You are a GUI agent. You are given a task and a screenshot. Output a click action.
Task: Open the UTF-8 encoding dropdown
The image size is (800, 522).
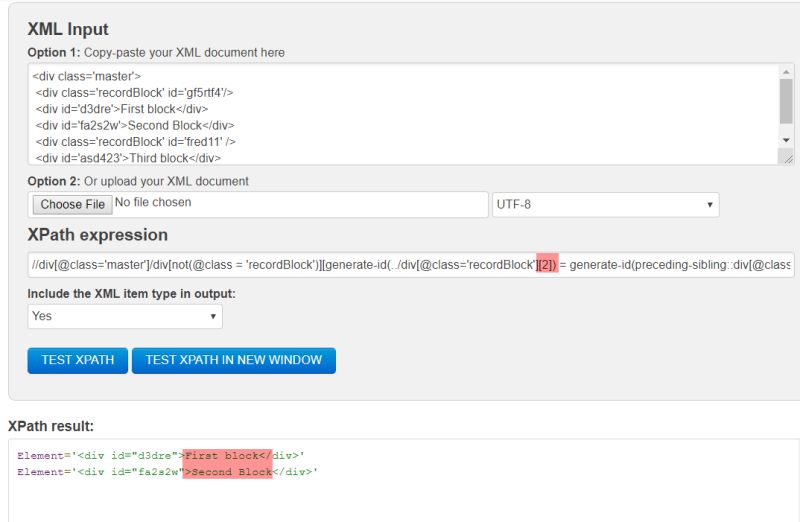pyautogui.click(x=606, y=205)
